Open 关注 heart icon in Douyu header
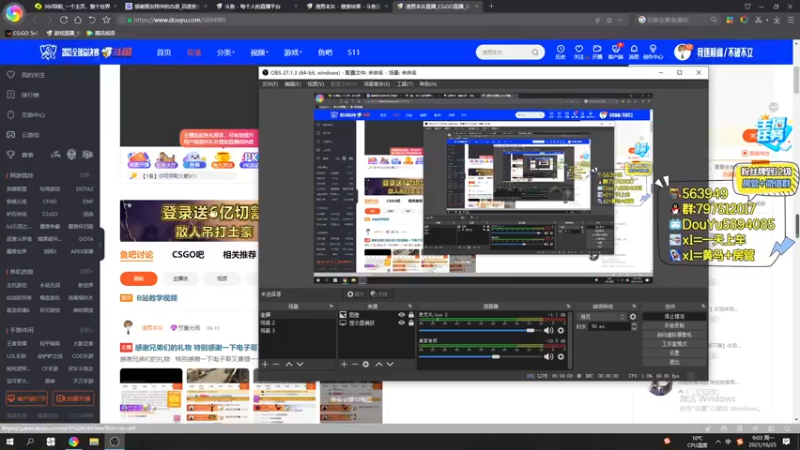800x450 pixels. (579, 52)
